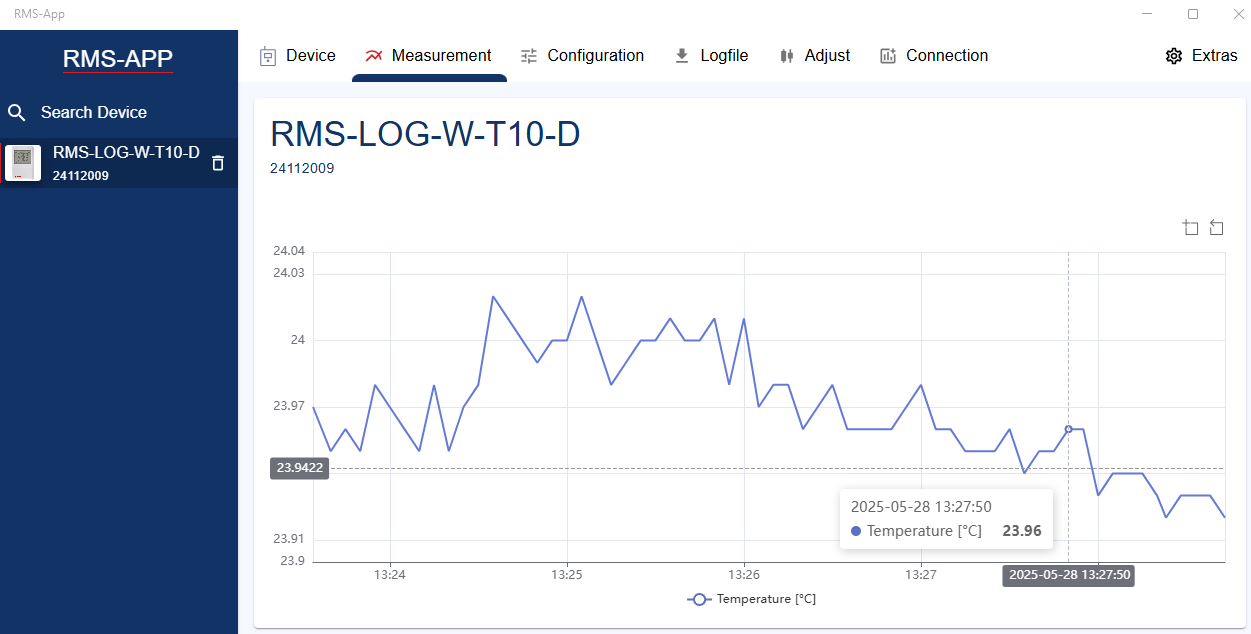Close the RMS-App window
1251x634 pixels.
1237,14
